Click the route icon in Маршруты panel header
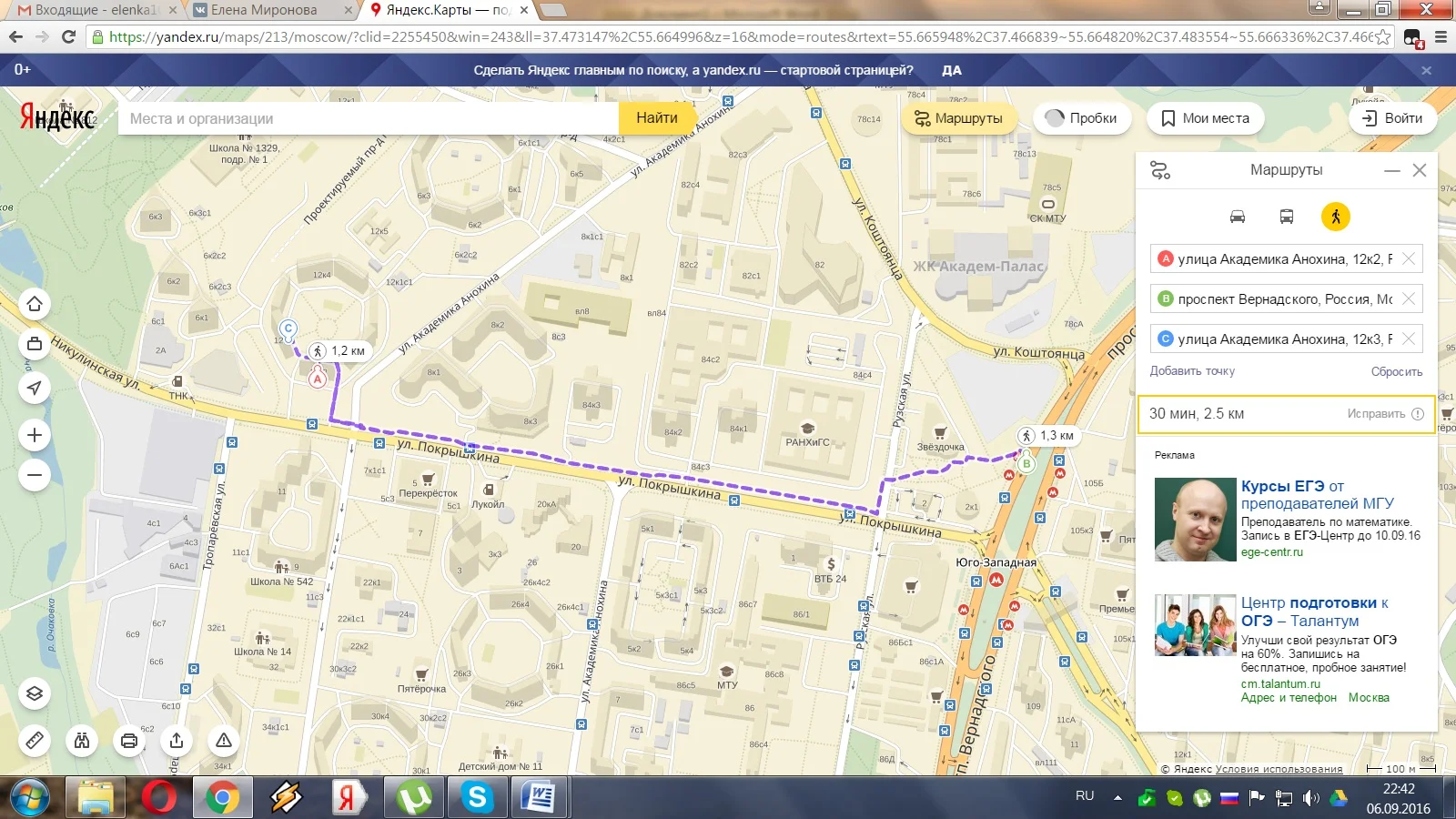The image size is (1456, 819). [1160, 170]
